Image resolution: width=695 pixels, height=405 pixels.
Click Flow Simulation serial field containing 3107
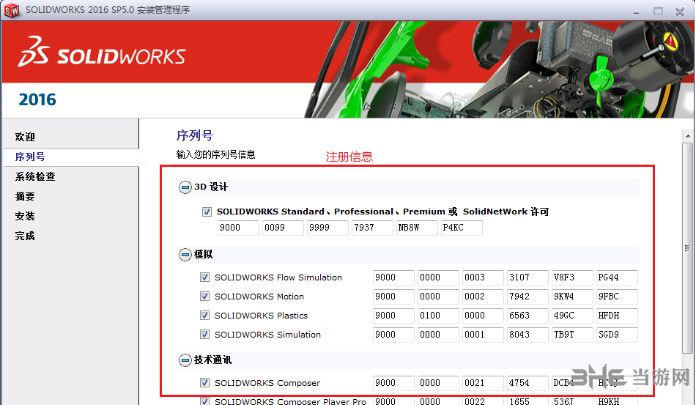click(x=527, y=277)
